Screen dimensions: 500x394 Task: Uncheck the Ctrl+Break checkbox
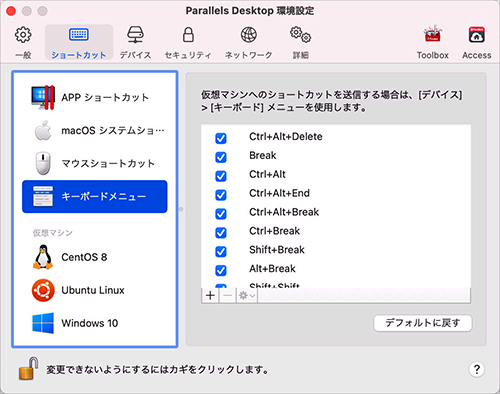[x=221, y=232]
